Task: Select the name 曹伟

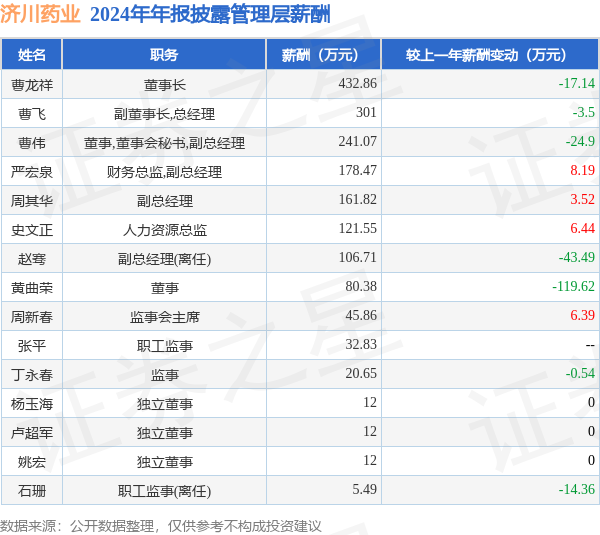Action: [32, 143]
